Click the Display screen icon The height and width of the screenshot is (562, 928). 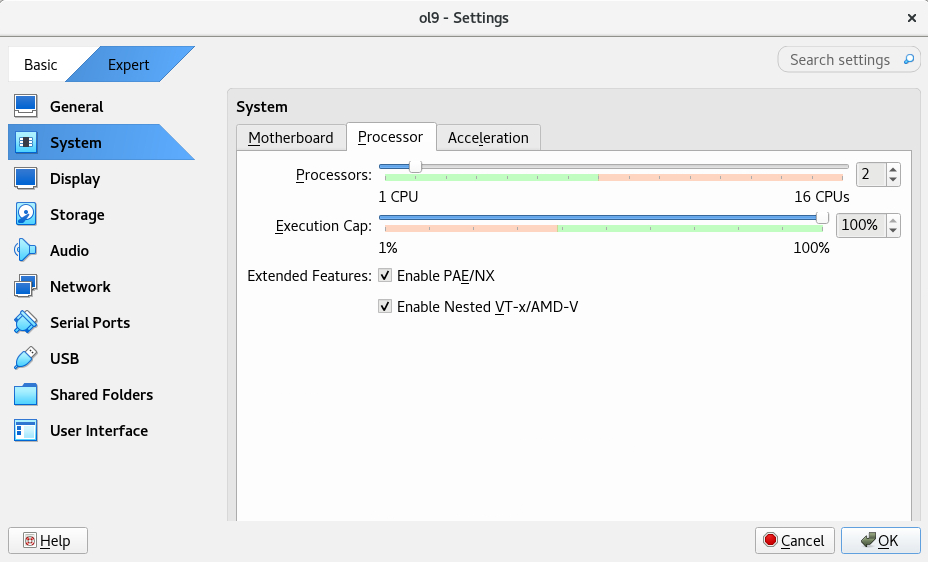[x=26, y=178]
